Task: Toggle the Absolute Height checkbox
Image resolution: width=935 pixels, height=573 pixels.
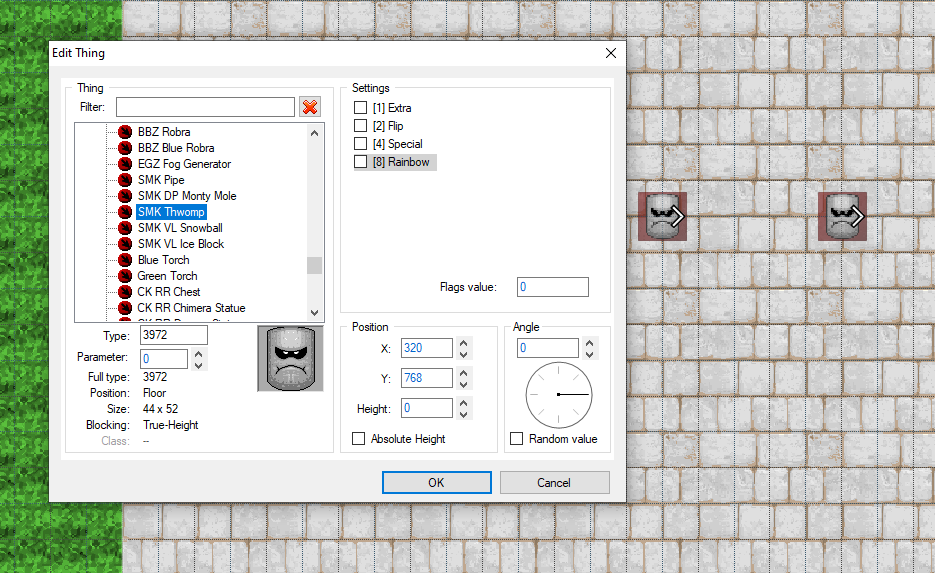Action: (358, 439)
